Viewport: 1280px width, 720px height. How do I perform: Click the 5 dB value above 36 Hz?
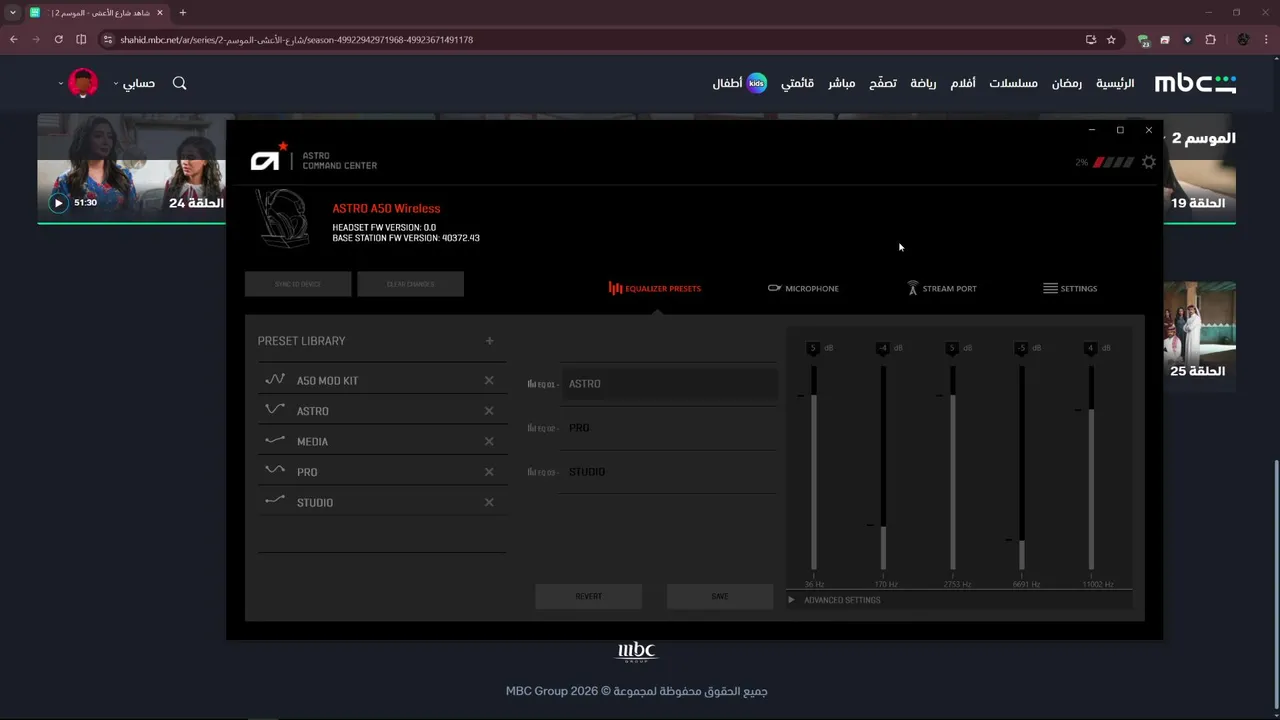(813, 348)
